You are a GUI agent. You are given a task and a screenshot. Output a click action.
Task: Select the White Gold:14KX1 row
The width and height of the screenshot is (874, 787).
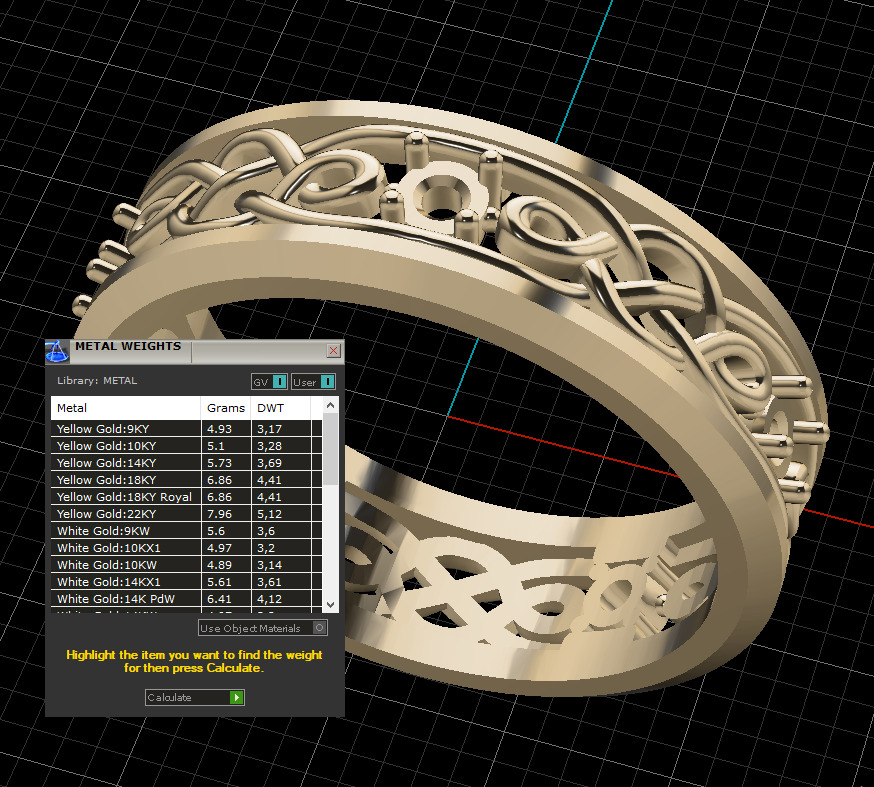click(186, 582)
